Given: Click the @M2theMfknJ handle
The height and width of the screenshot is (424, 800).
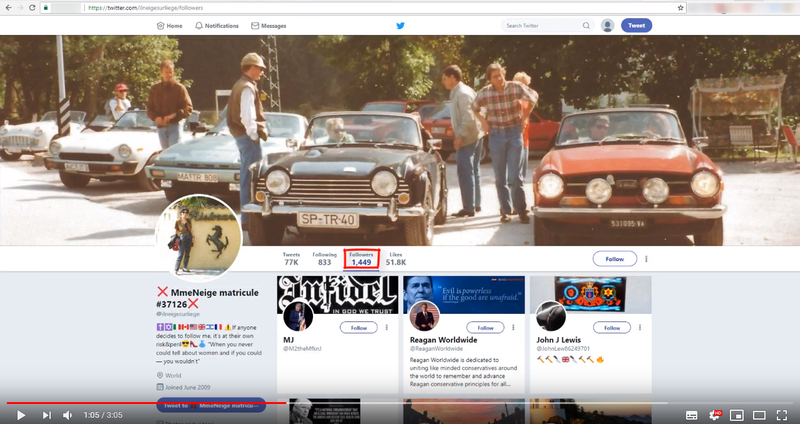Looking at the screenshot, I should 302,349.
